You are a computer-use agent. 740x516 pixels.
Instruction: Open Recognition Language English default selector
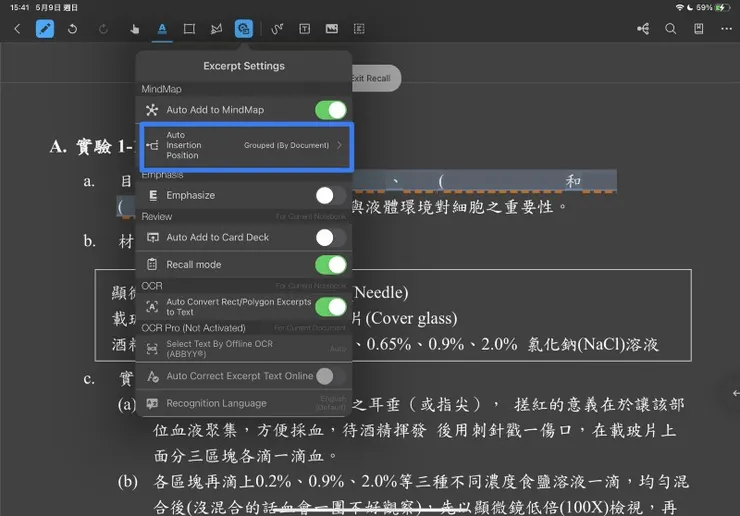click(333, 403)
